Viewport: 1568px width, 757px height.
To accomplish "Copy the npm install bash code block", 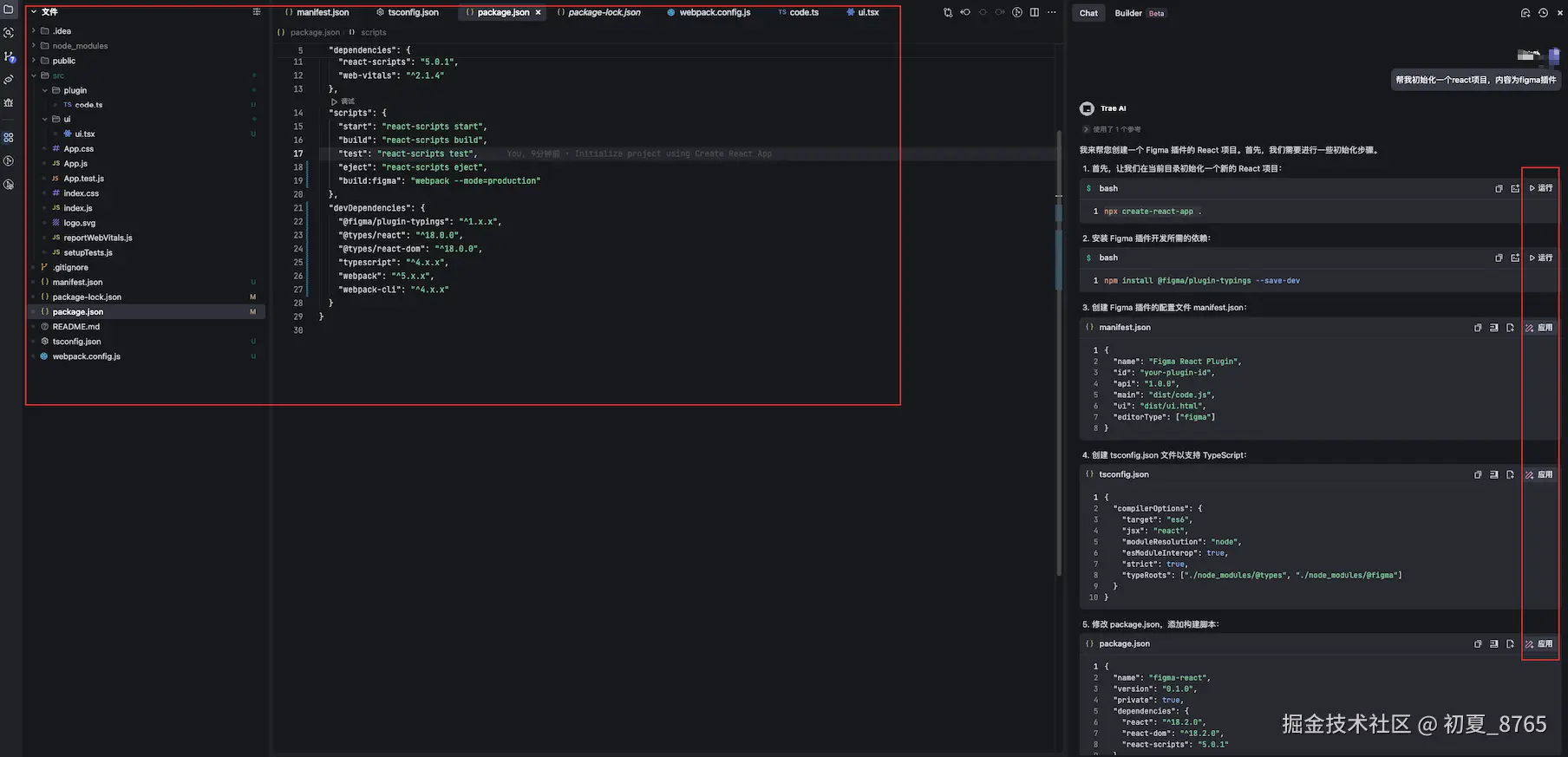I will pos(1499,258).
